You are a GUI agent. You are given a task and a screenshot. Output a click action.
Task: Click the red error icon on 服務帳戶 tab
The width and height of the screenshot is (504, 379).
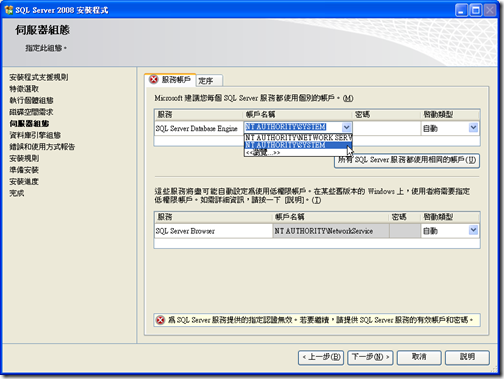click(x=154, y=79)
